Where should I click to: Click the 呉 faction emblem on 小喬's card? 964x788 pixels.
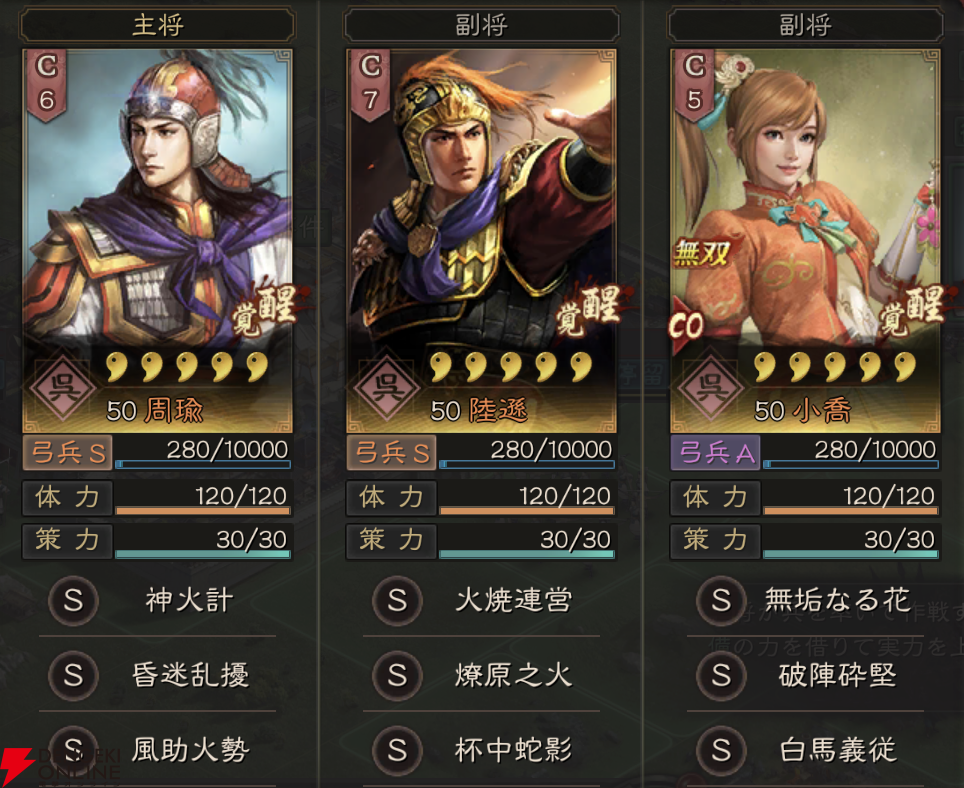711,388
